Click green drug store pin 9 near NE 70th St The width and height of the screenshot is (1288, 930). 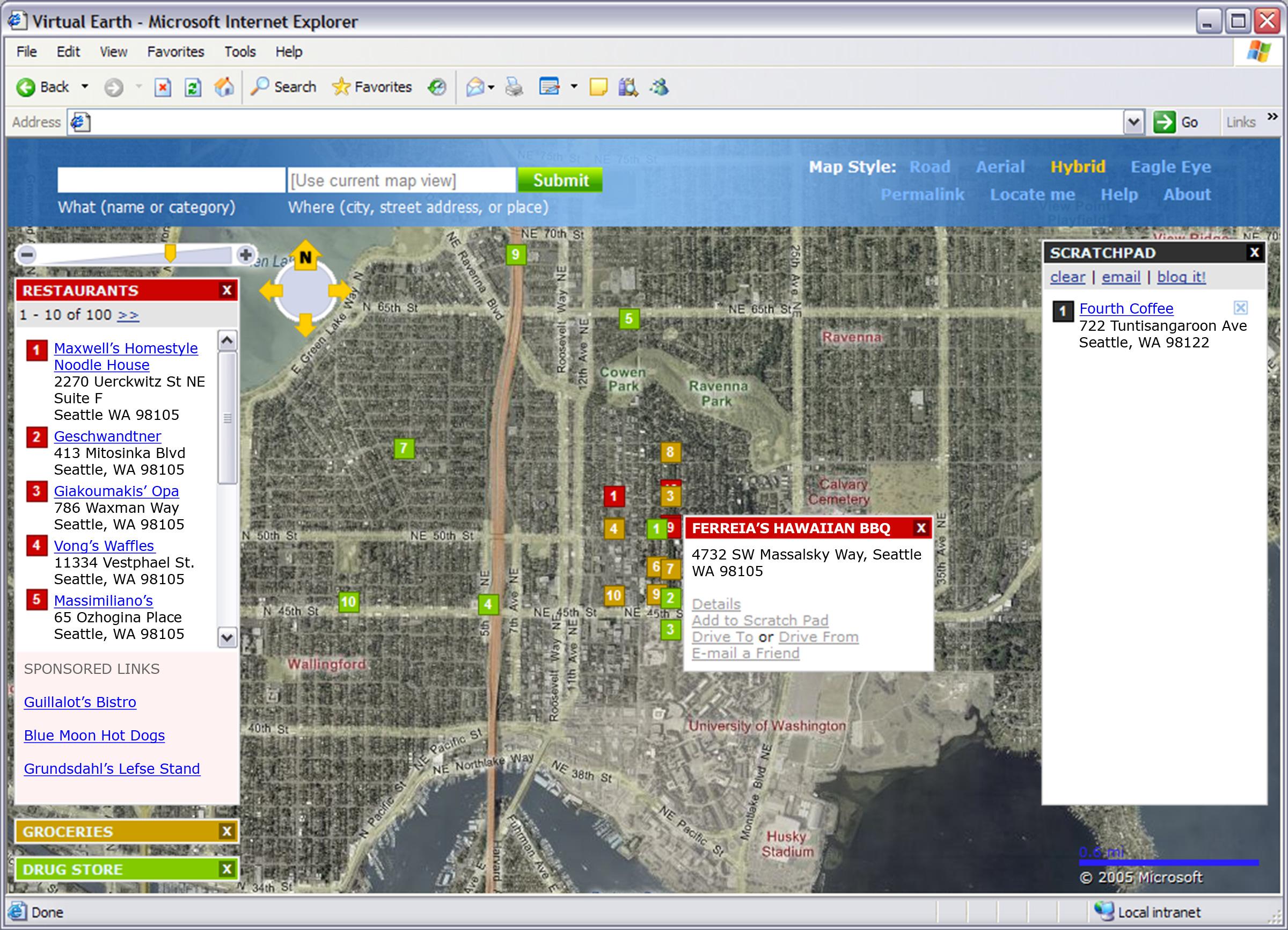516,255
